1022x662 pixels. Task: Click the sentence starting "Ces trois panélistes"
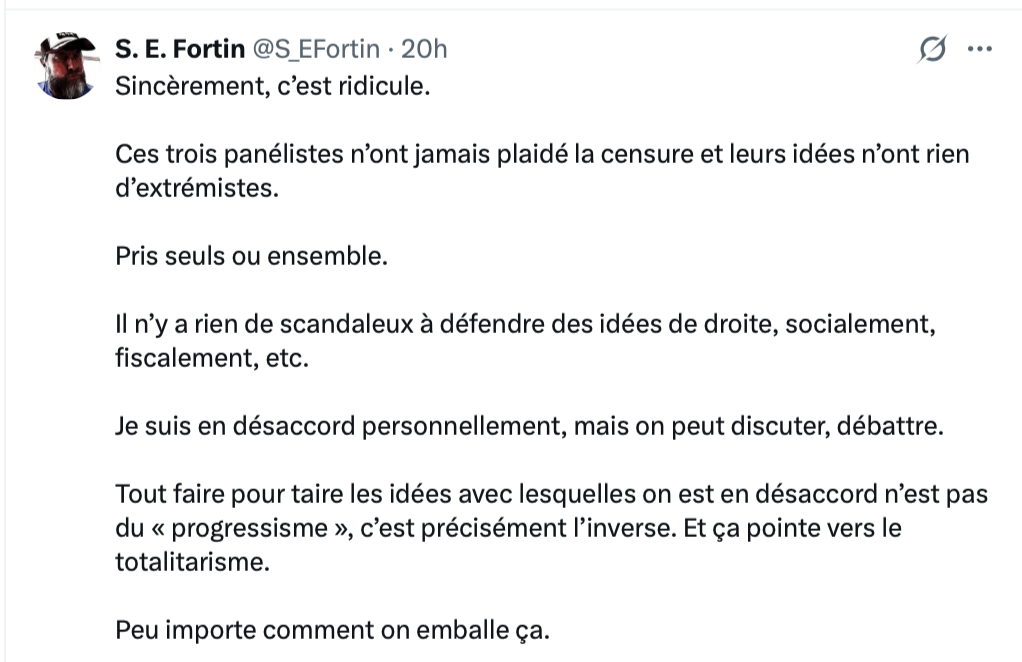coord(542,155)
